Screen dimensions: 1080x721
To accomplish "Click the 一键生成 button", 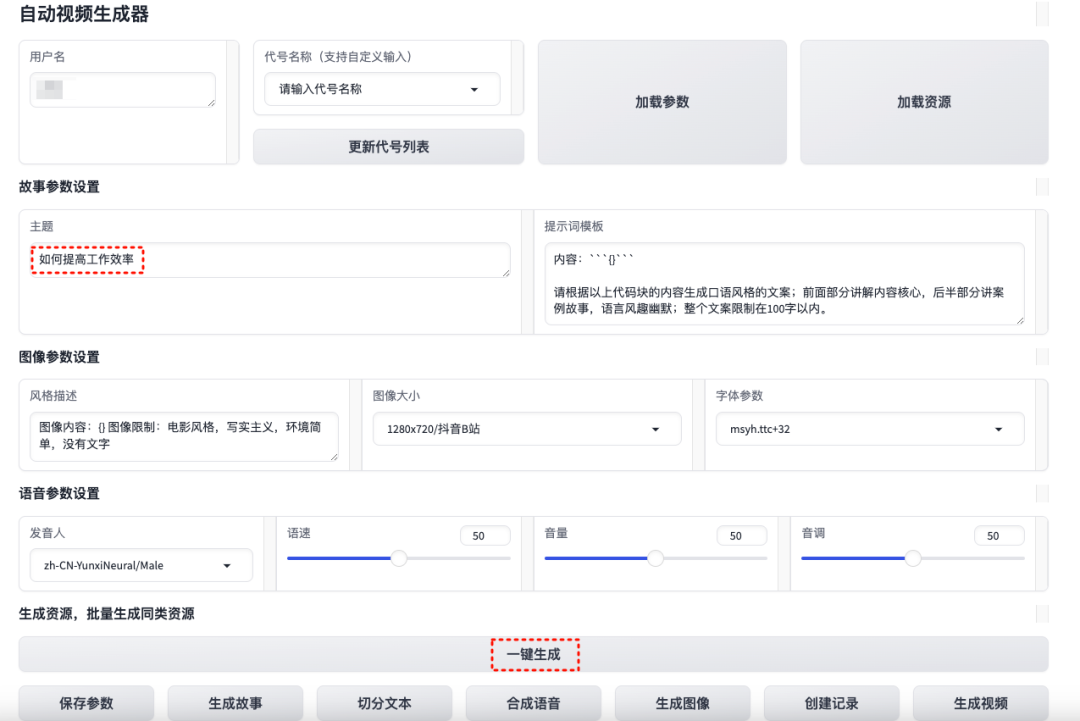I will click(x=534, y=654).
